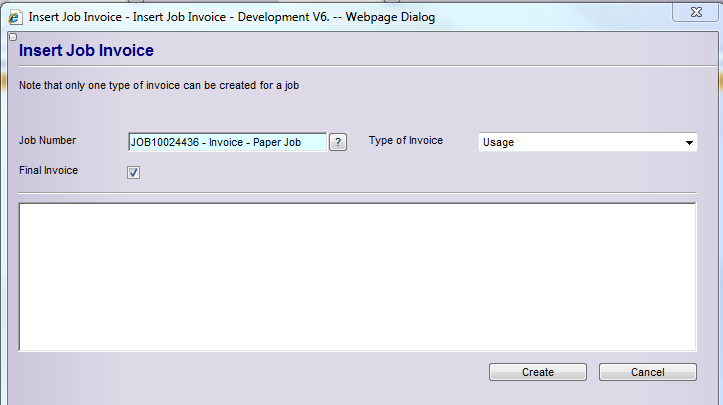
Task: Untick the Final Invoice checkbox
Action: (x=134, y=172)
